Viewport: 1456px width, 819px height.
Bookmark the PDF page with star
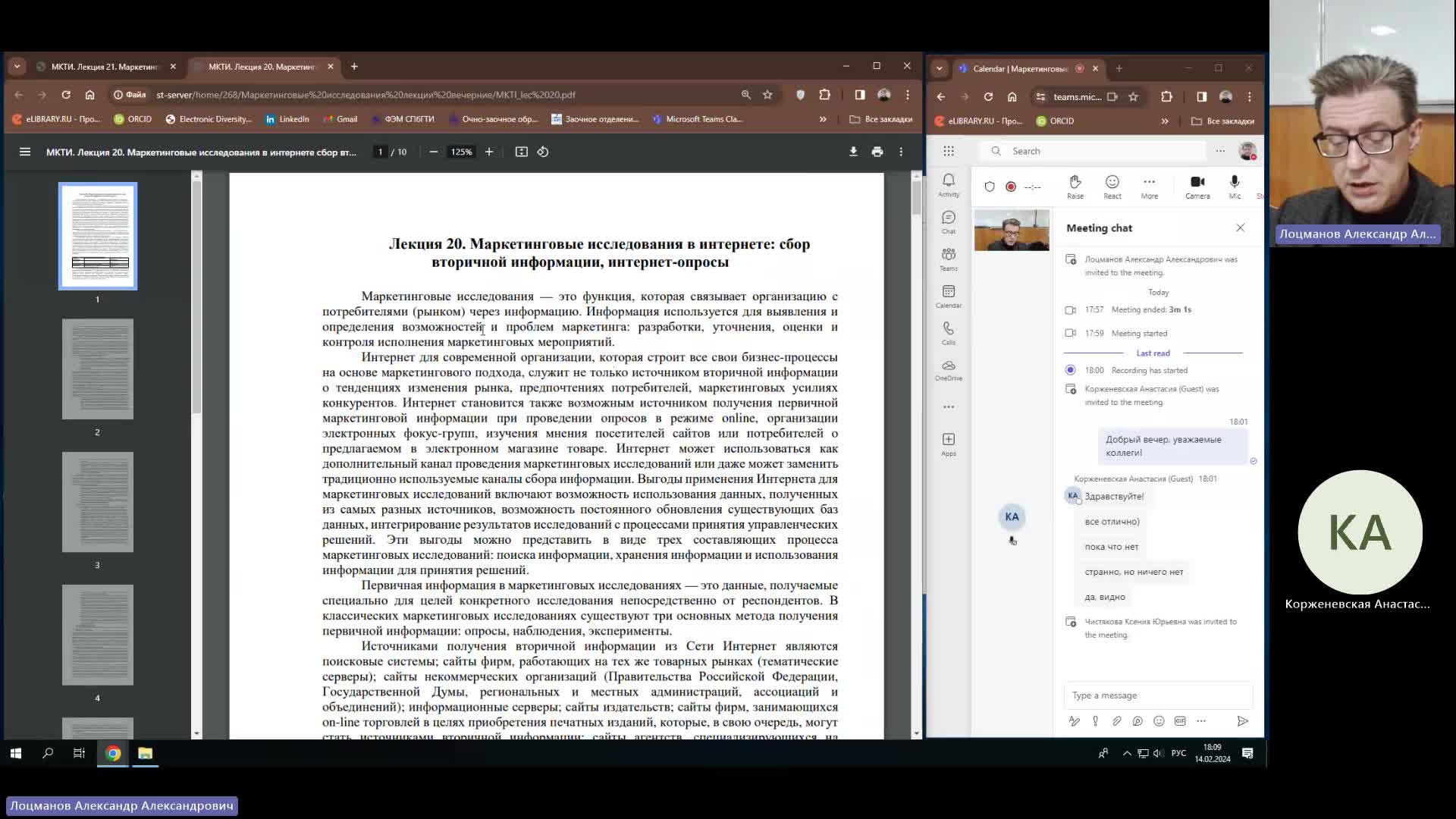tap(767, 95)
